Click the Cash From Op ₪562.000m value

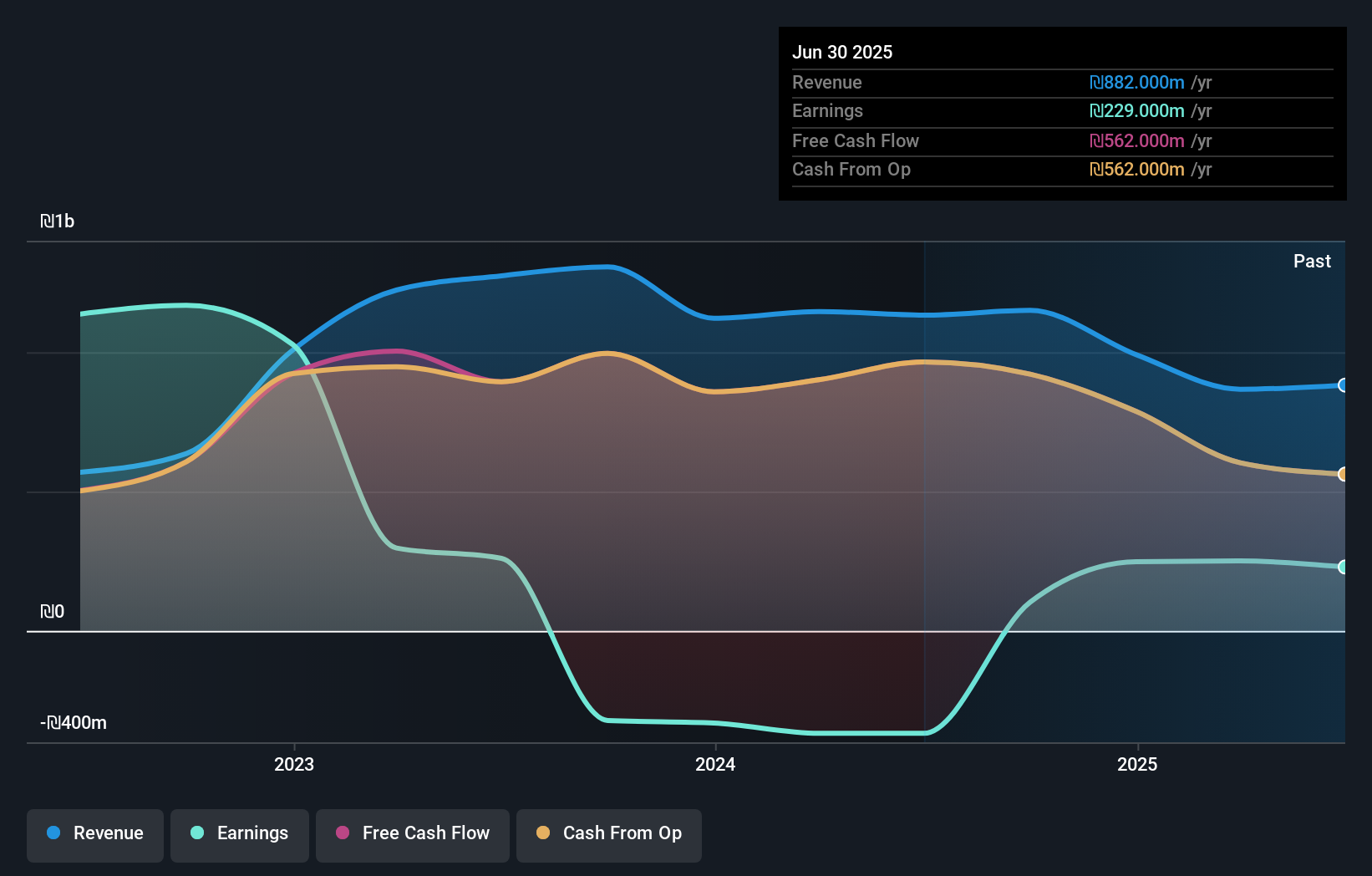pyautogui.click(x=1137, y=169)
